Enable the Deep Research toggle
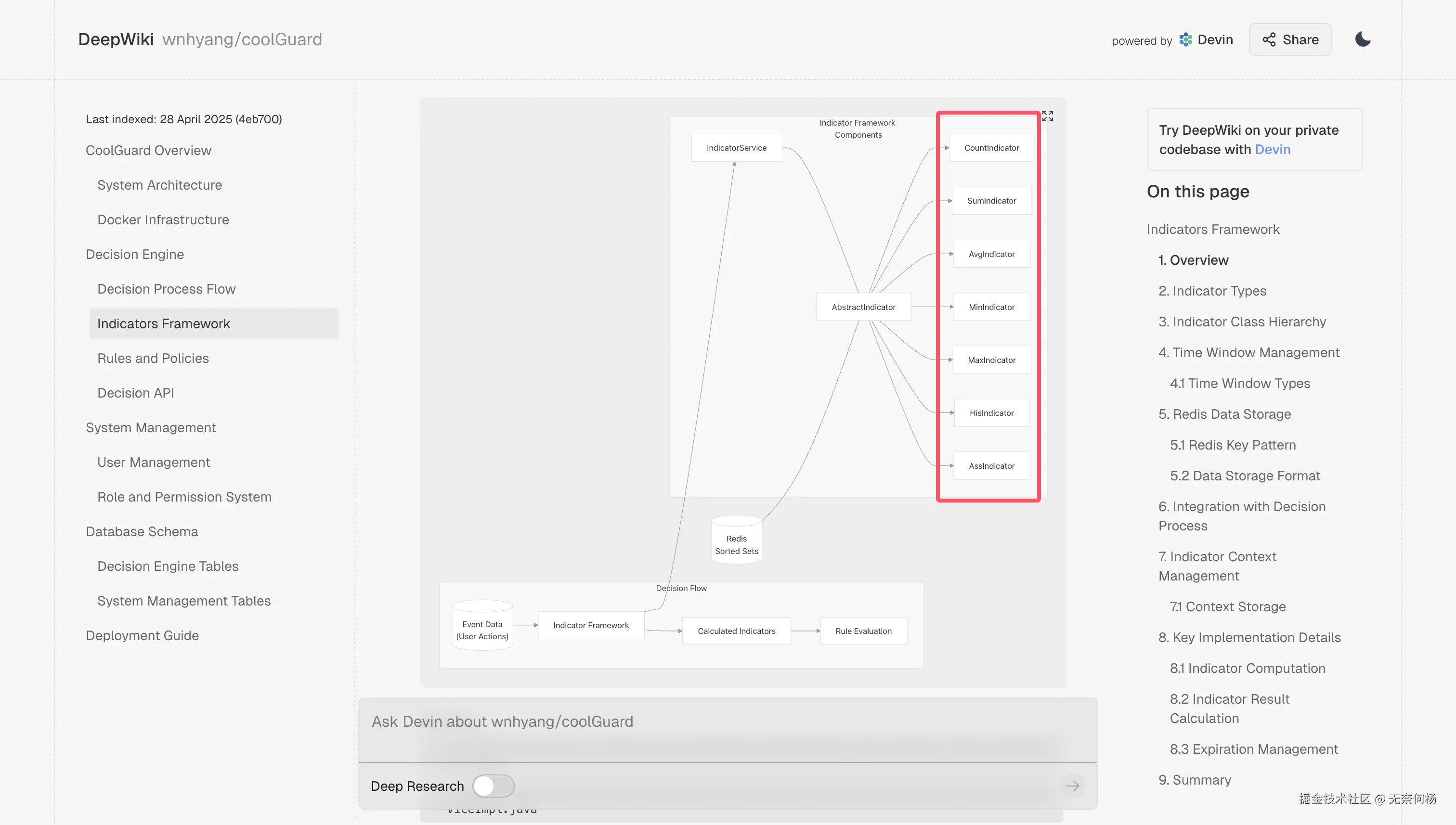 tap(493, 786)
